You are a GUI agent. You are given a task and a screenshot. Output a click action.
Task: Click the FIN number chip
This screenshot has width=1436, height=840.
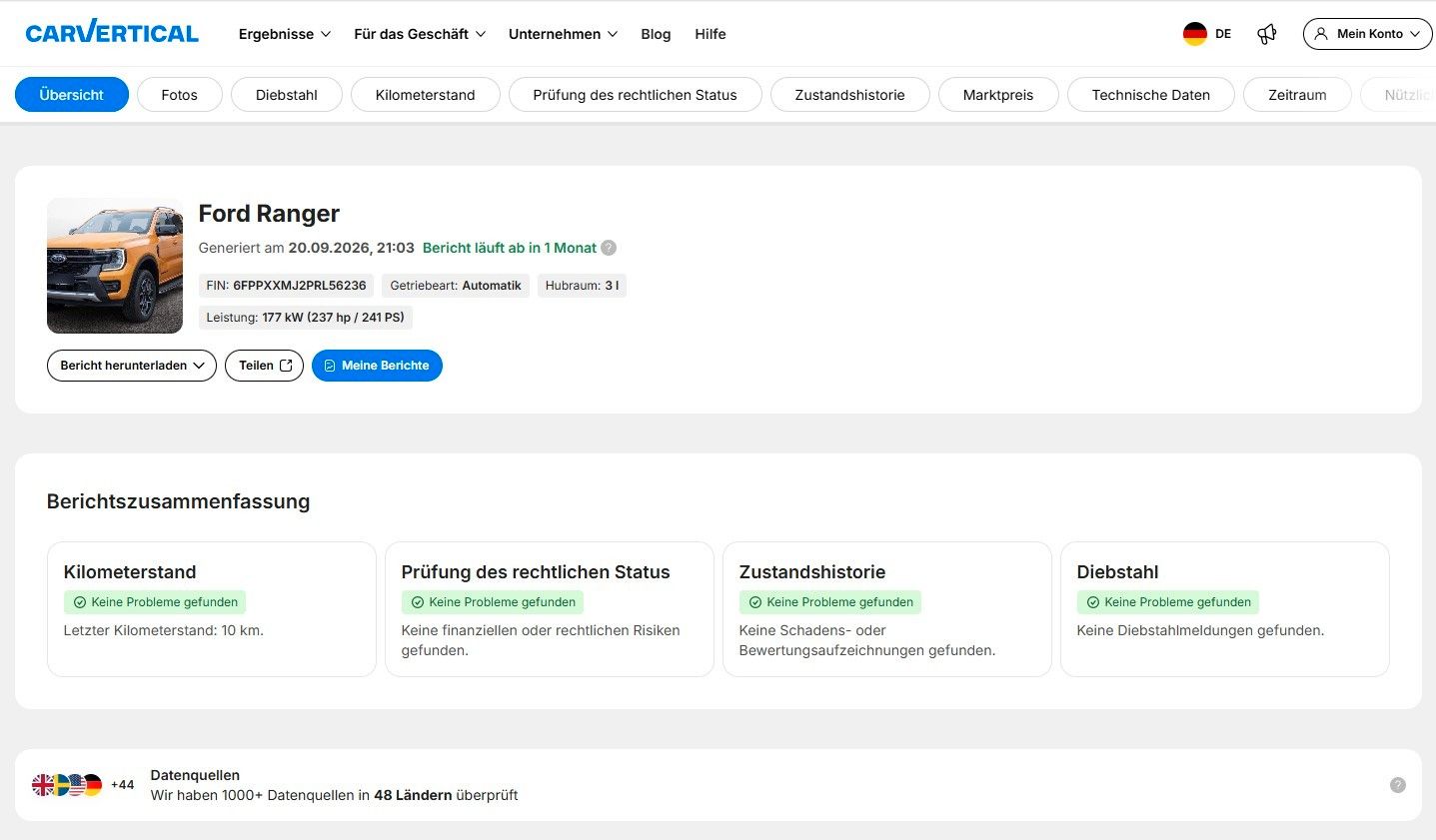pyautogui.click(x=286, y=286)
